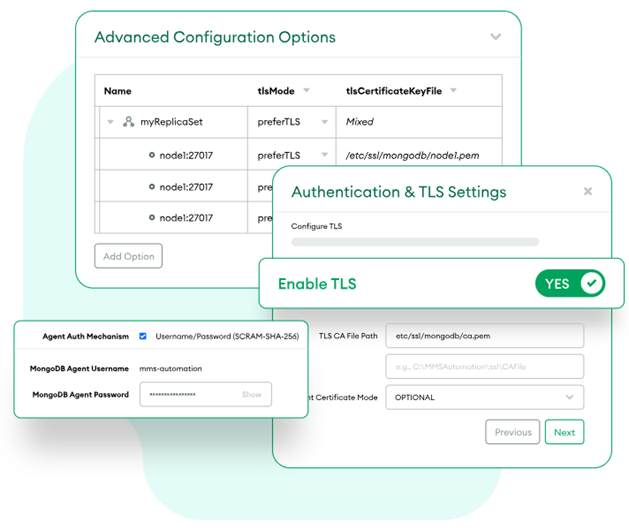The width and height of the screenshot is (629, 530).
Task: Click the Previous button
Action: (512, 432)
